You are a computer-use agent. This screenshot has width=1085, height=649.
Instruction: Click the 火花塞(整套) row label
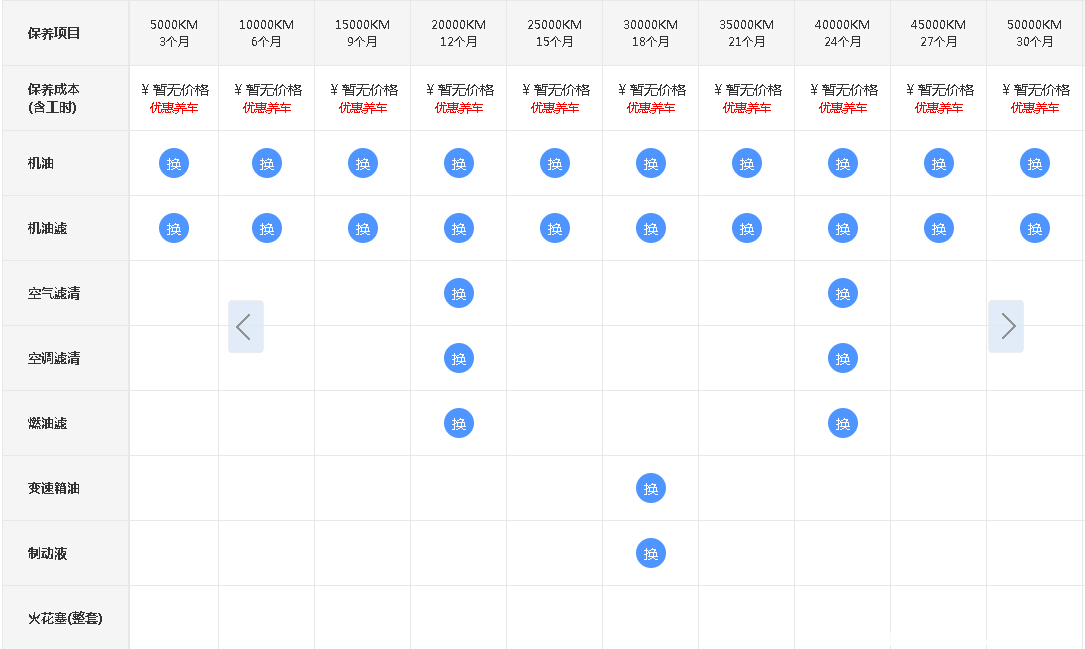[x=65, y=618]
